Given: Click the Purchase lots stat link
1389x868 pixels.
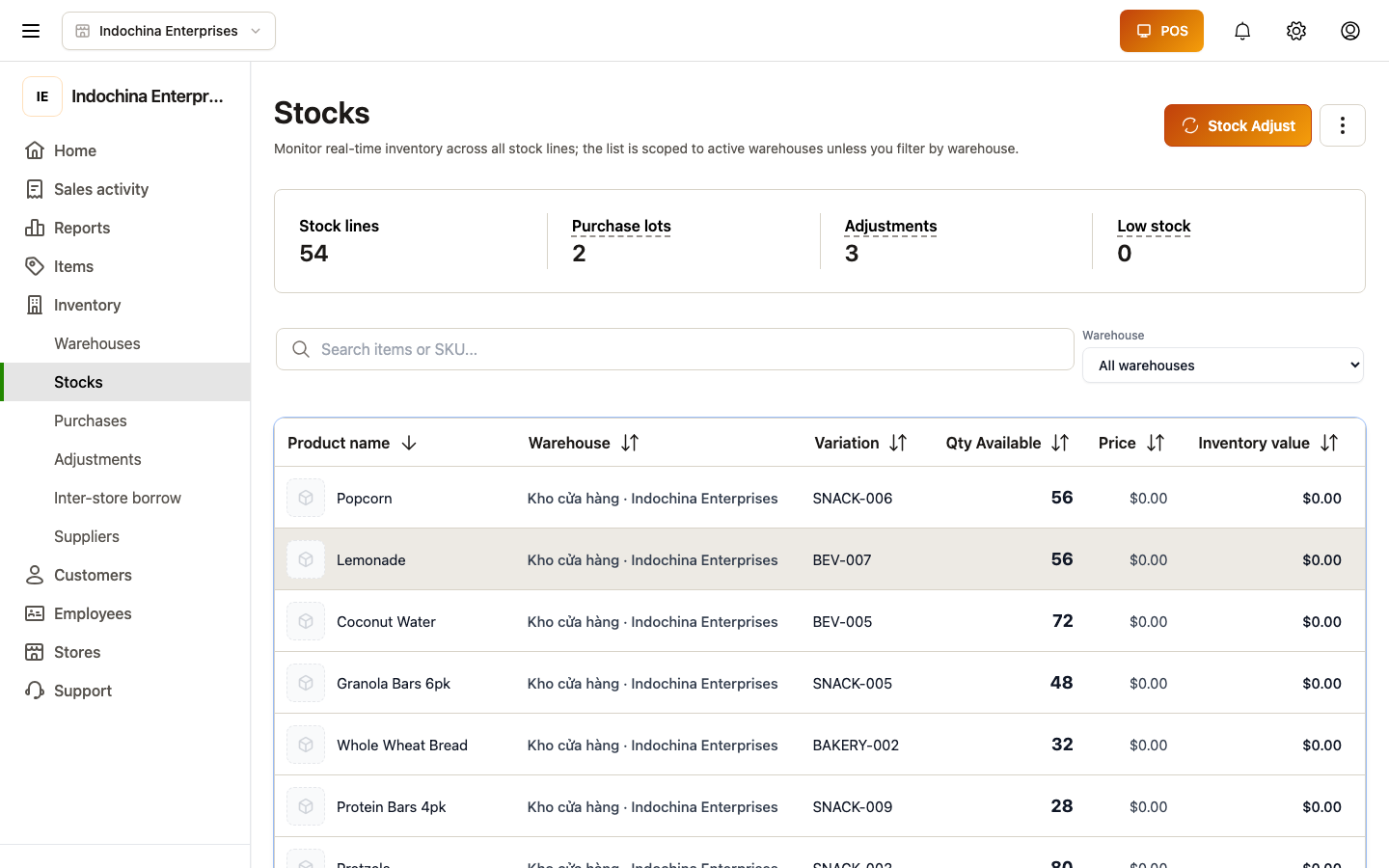Looking at the screenshot, I should click(621, 226).
